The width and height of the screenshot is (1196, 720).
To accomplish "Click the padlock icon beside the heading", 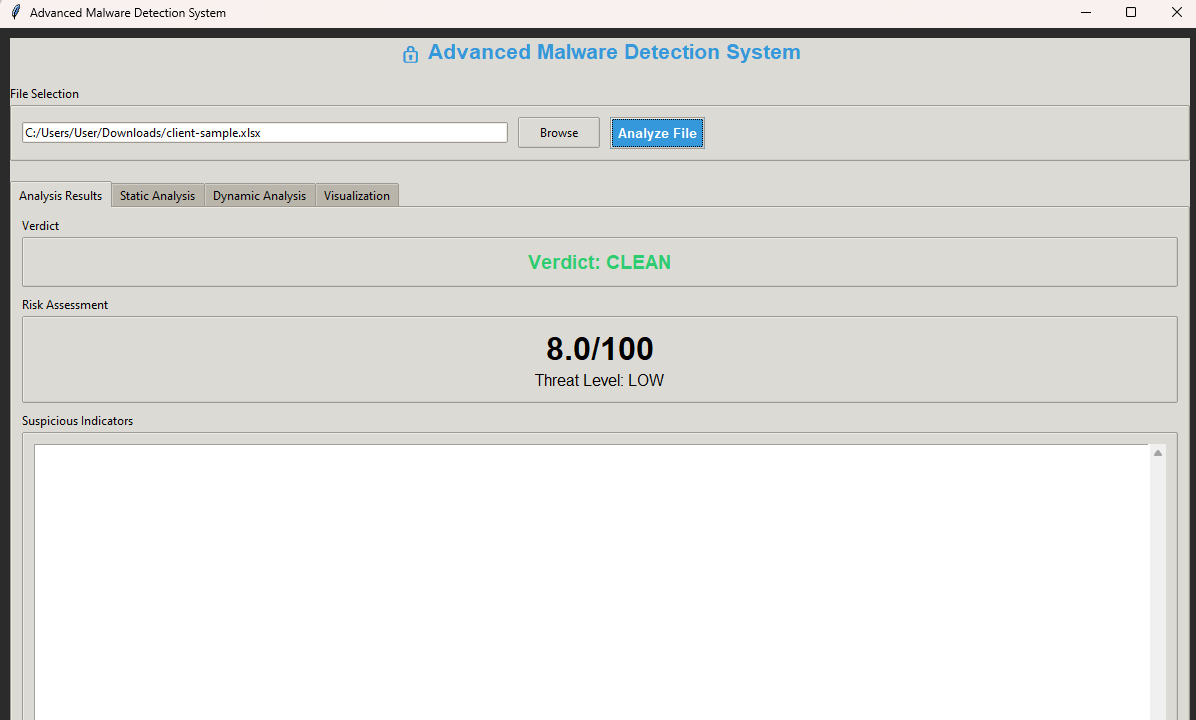I will [410, 54].
